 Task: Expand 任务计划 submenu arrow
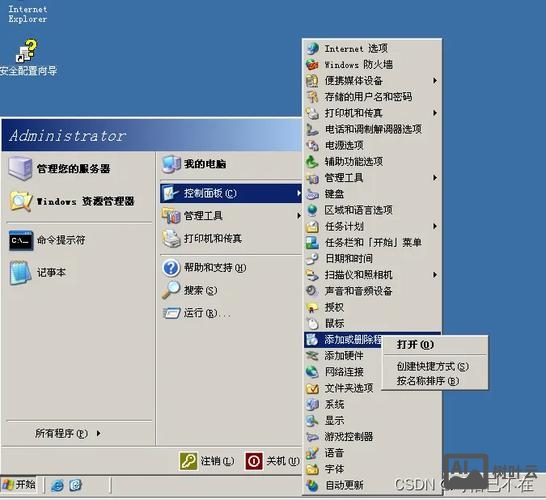click(435, 226)
